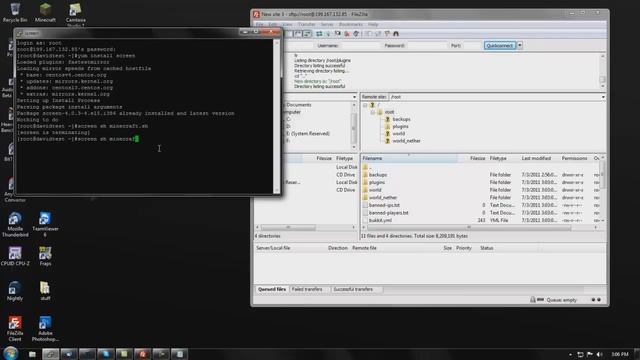Select banned-ips.txt in remote file list
Viewport: 640px width, 360px height.
tap(384, 205)
